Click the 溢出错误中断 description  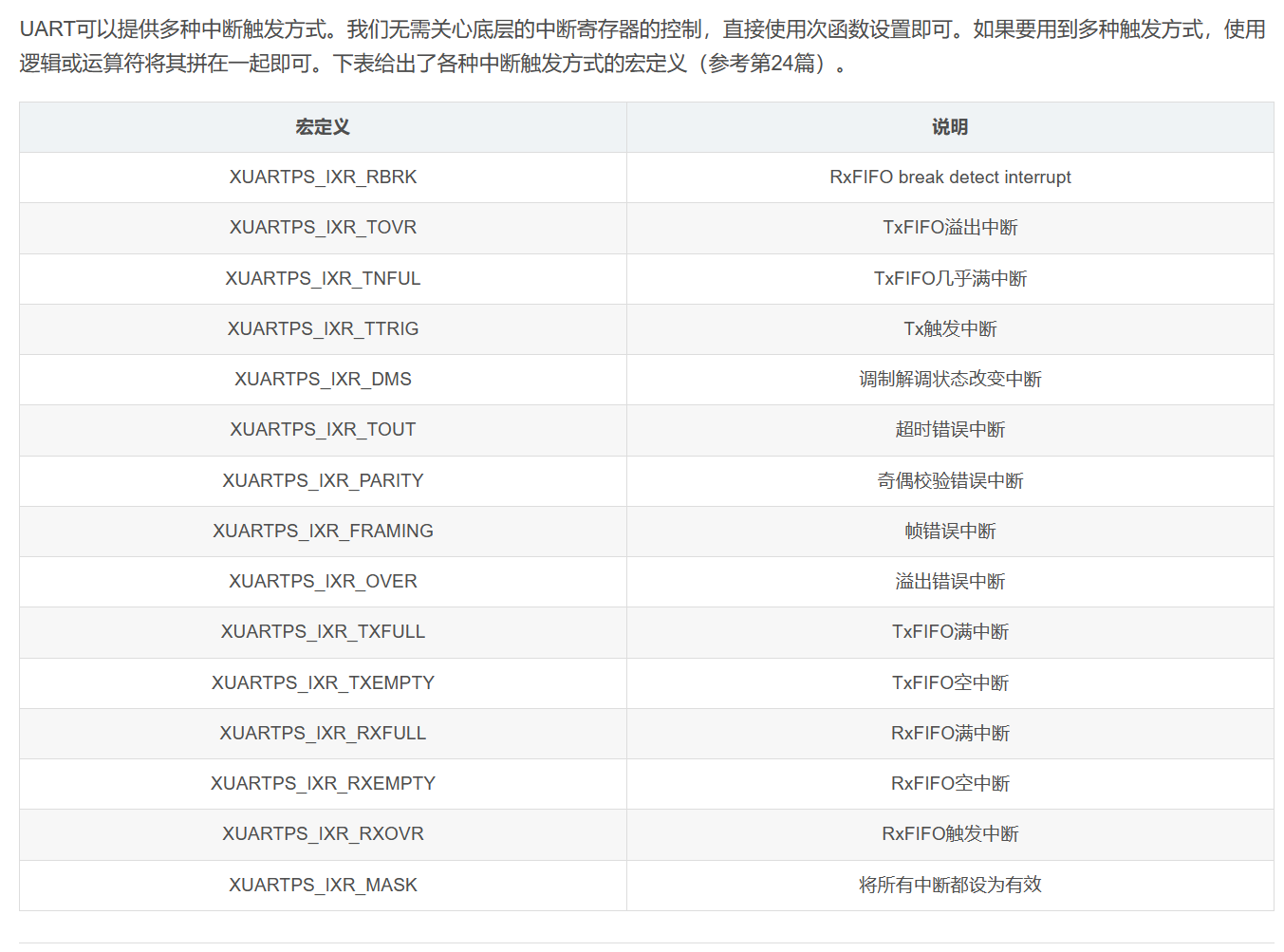950,582
